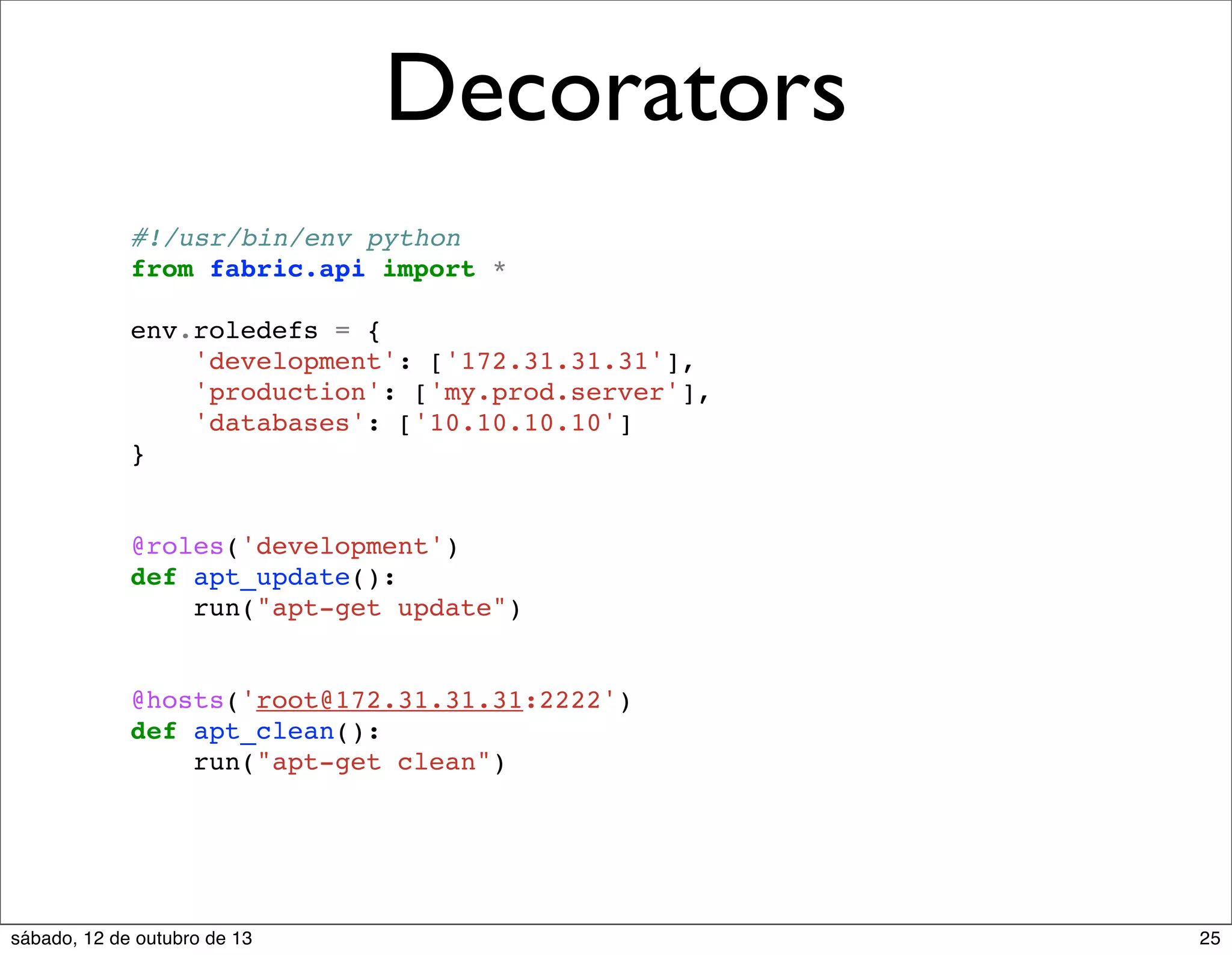Click the 'databases' dictionary key

click(279, 423)
